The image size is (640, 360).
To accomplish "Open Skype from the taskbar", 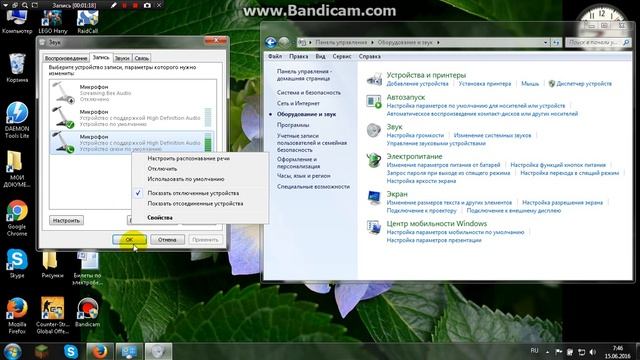I will tap(71, 351).
